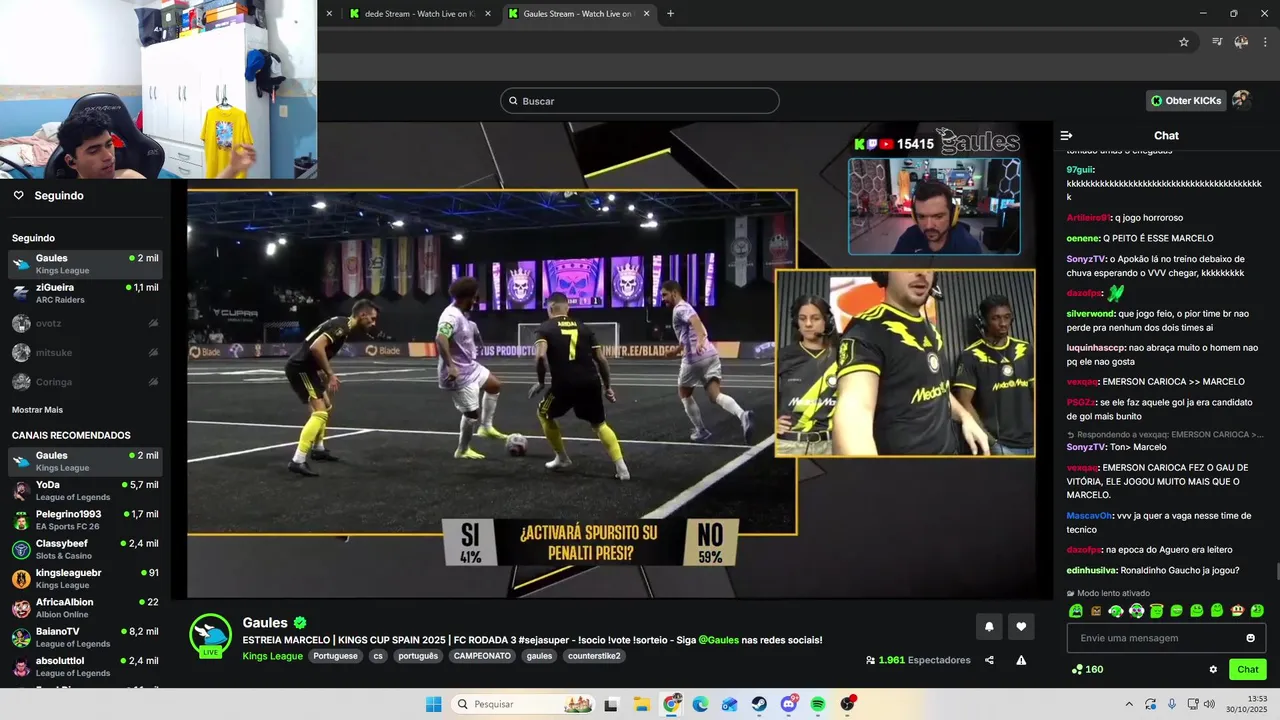Click the share stream icon
Viewport: 1280px width, 720px height.
pyautogui.click(x=989, y=660)
